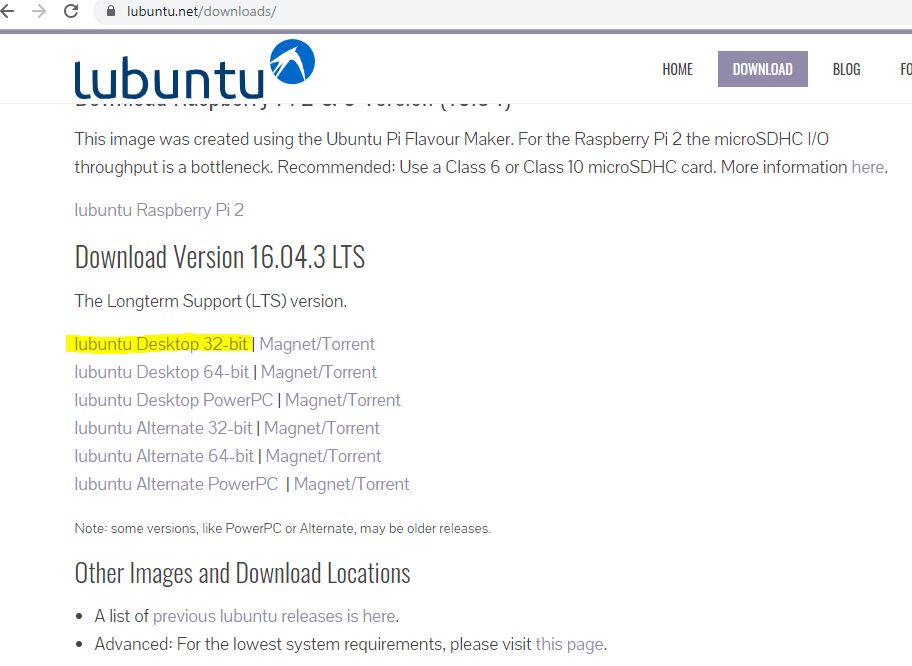The height and width of the screenshot is (666, 912).
Task: Open the HOME menu item
Action: (678, 69)
